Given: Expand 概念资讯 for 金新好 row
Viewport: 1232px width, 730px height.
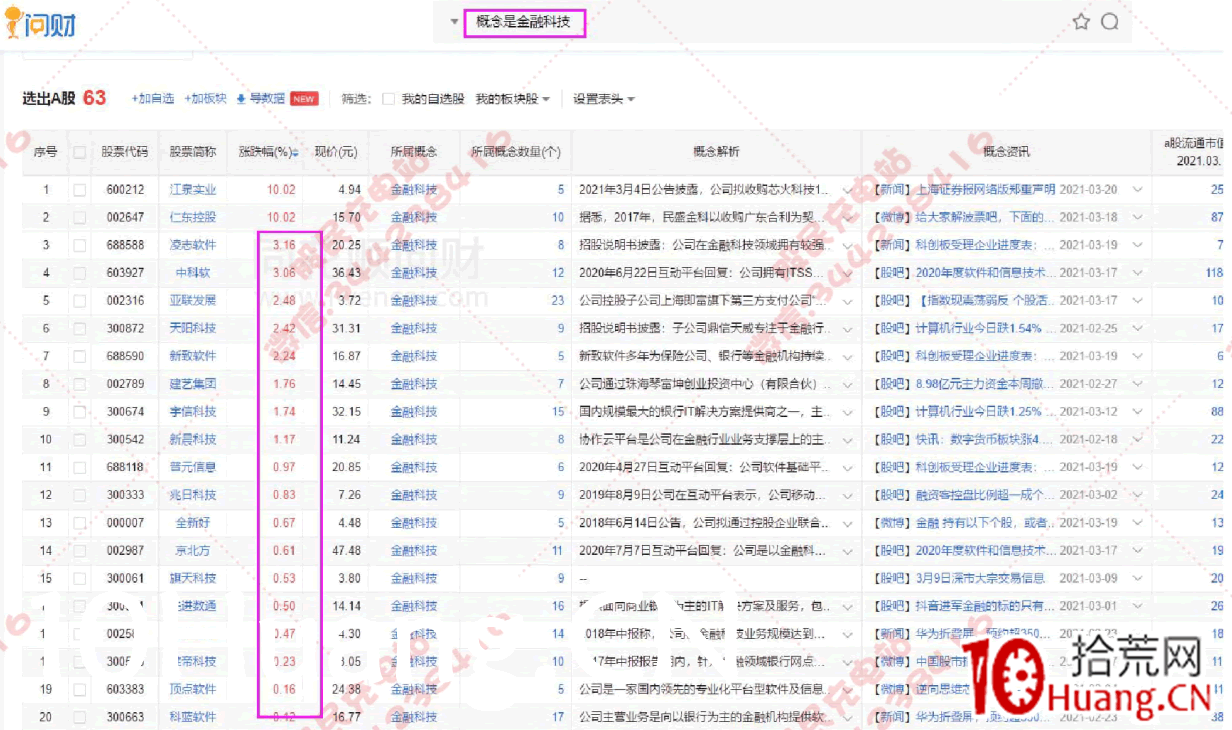Looking at the screenshot, I should (x=1137, y=523).
